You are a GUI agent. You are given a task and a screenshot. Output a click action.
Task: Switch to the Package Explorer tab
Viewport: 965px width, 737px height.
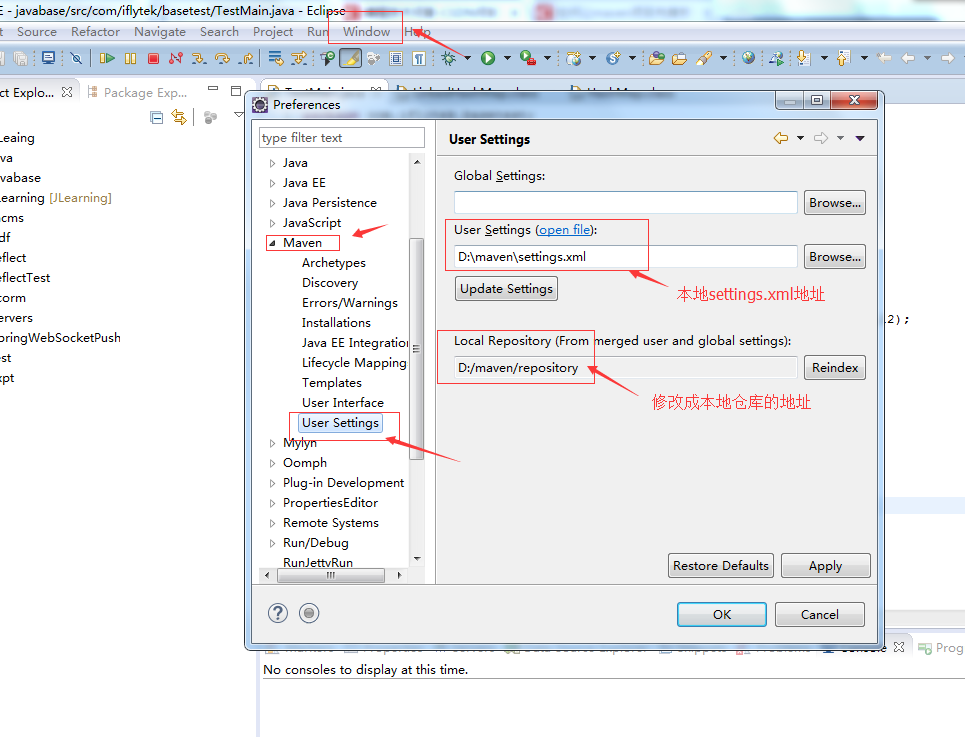pyautogui.click(x=138, y=92)
